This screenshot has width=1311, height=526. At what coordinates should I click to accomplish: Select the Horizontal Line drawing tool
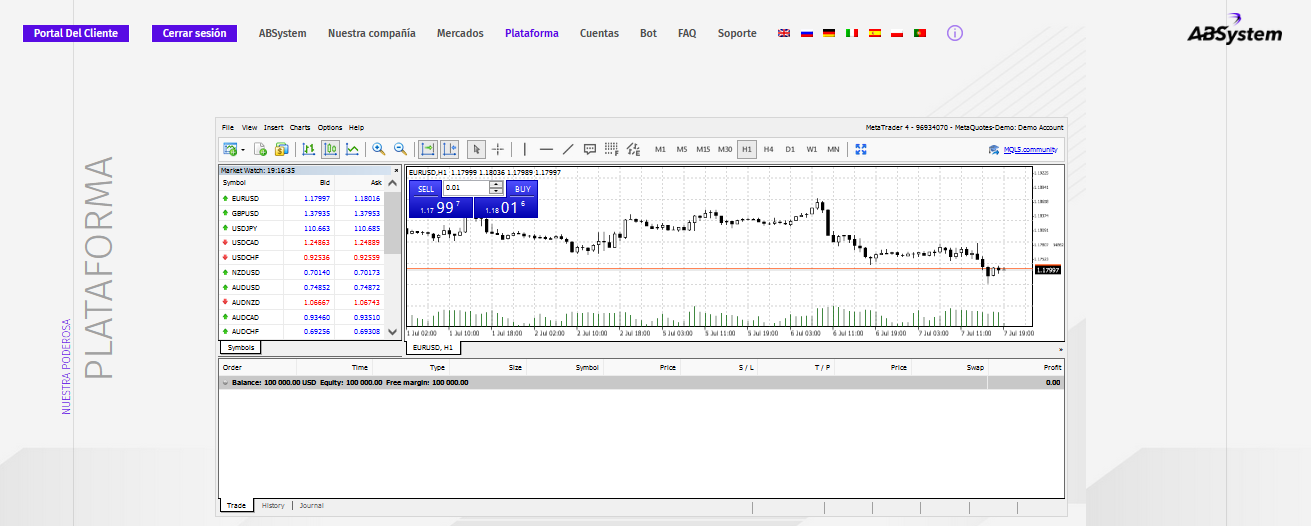point(546,149)
